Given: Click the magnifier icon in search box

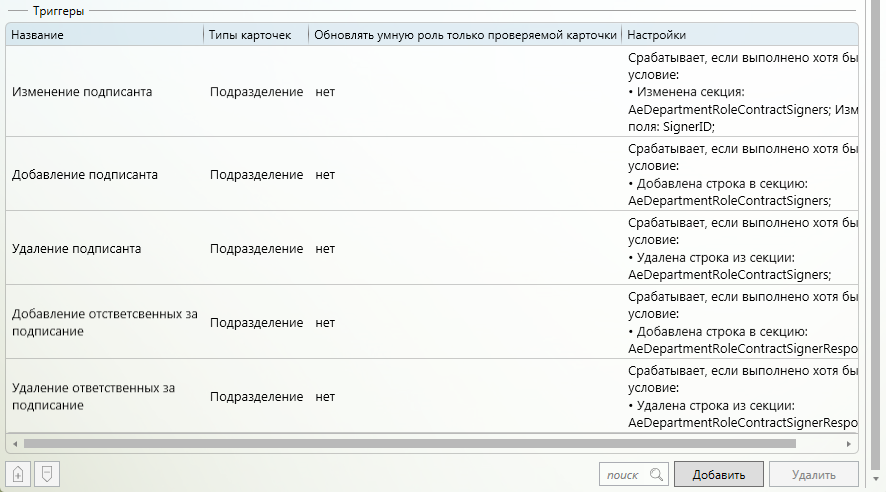Looking at the screenshot, I should (656, 475).
